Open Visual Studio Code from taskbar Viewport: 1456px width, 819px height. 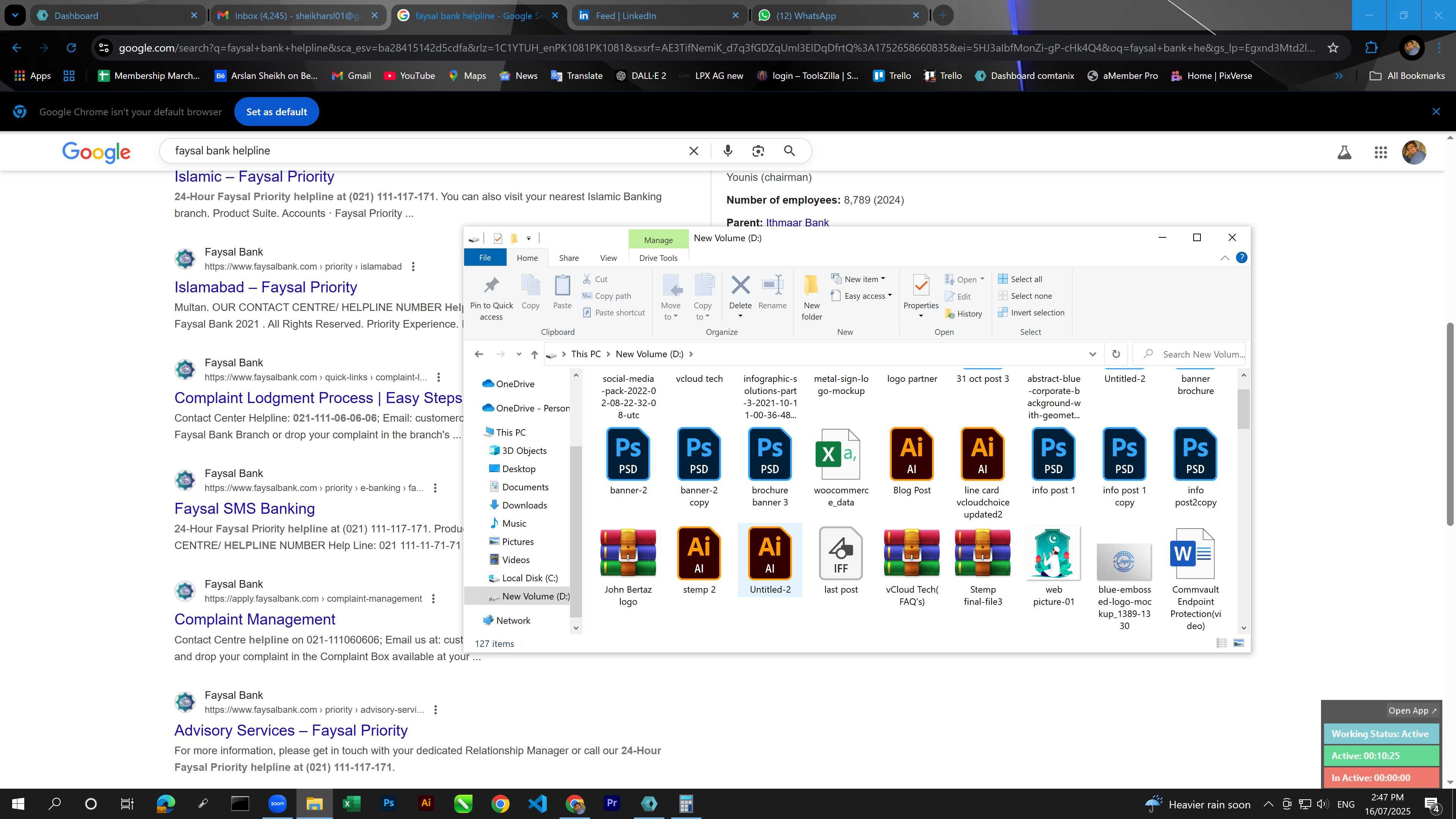click(537, 803)
